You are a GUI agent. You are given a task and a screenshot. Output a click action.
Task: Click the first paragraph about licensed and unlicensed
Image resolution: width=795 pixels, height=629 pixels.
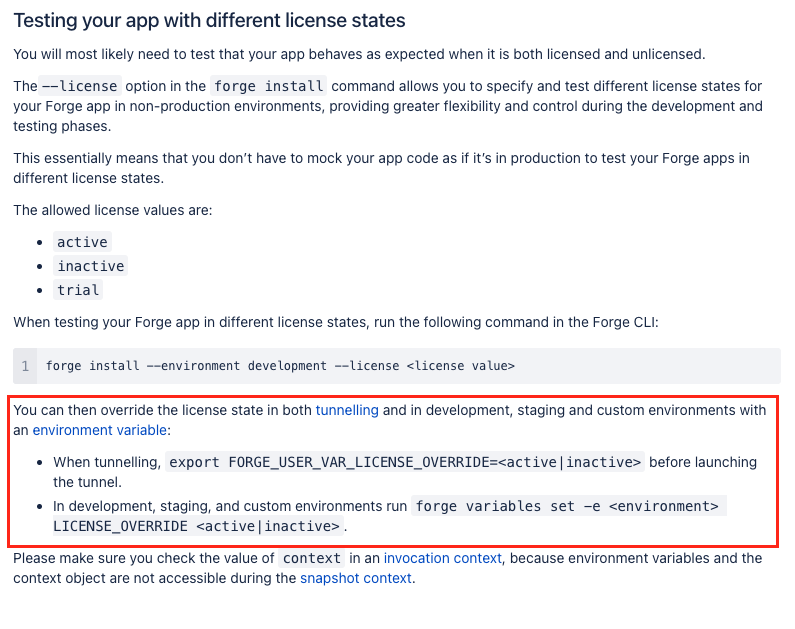pyautogui.click(x=359, y=54)
